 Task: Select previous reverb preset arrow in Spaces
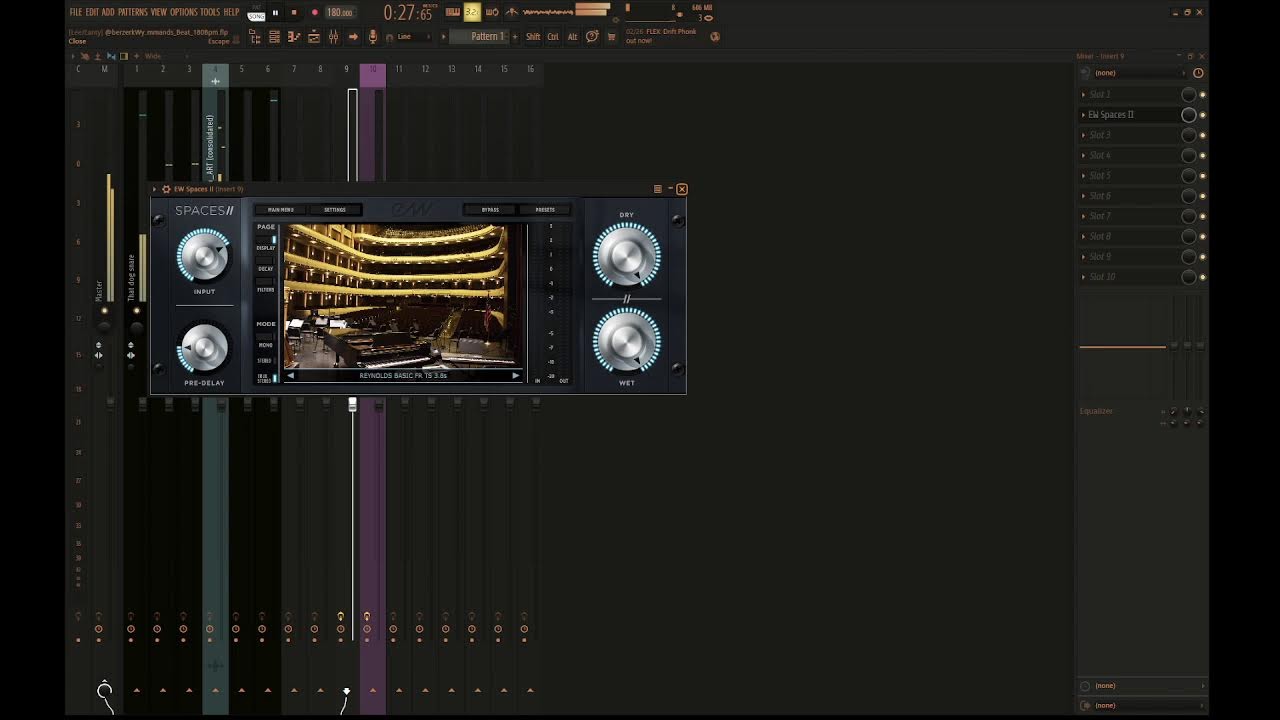[291, 376]
